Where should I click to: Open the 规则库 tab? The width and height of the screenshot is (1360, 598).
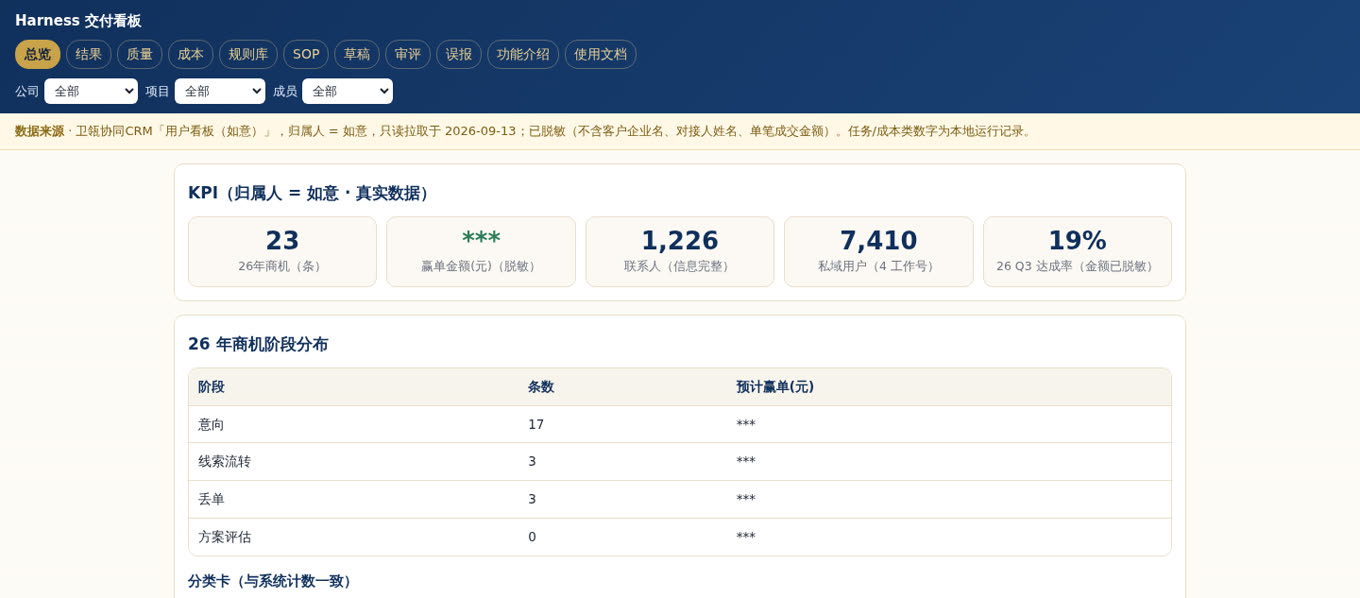point(248,54)
